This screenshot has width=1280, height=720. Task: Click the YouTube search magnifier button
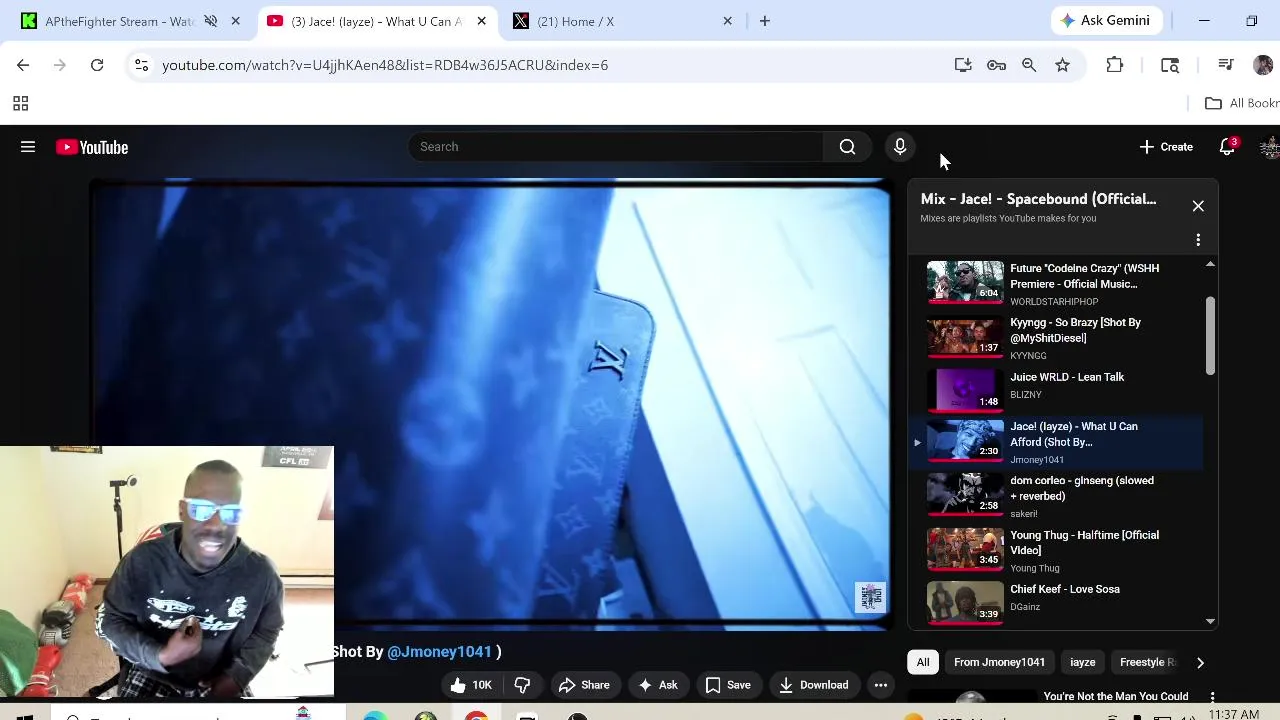(x=847, y=147)
